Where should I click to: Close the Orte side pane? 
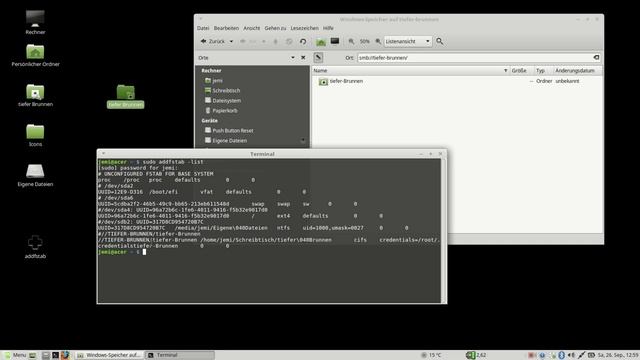pyautogui.click(x=303, y=58)
